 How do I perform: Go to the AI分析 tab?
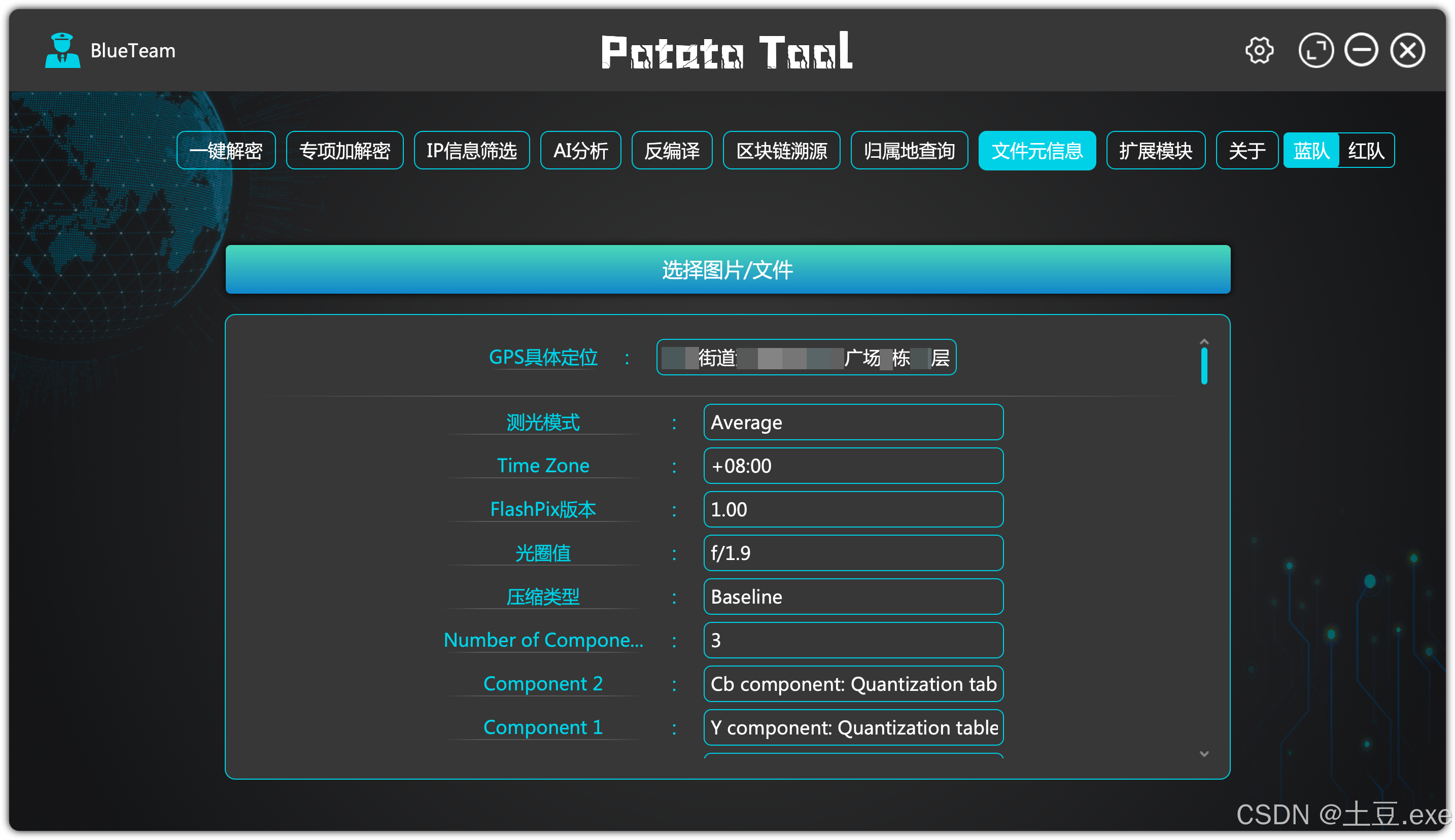point(580,151)
